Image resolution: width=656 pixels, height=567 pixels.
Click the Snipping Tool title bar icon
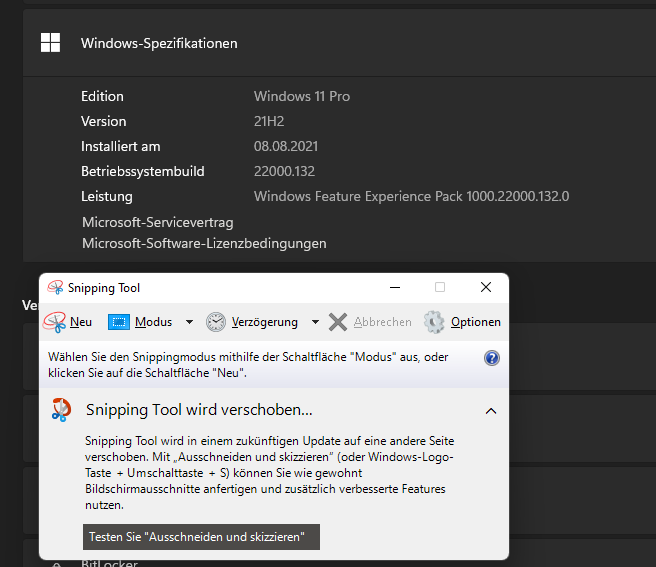coord(55,287)
